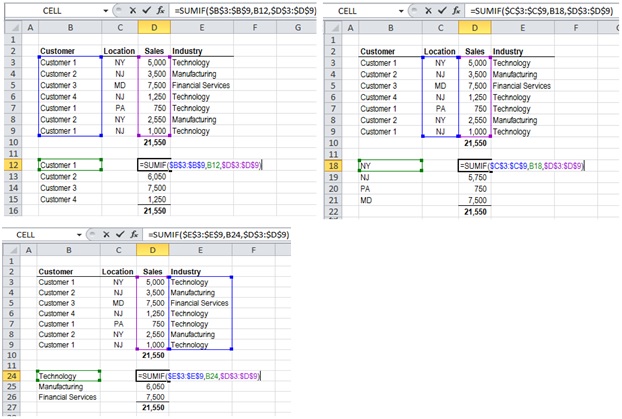The image size is (622, 419).
Task: Click the 21,550 total in row 16
Action: pos(155,211)
